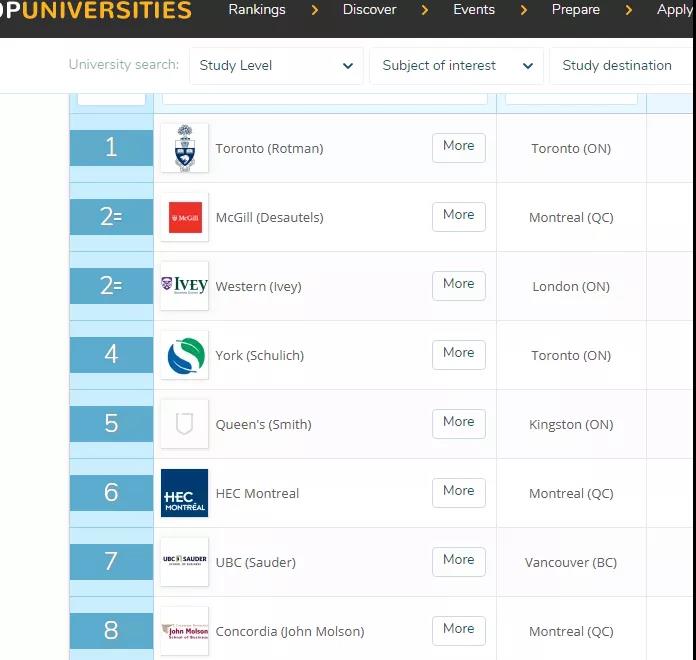Screen dimensions: 696x660
Task: Open More for HEC Montreal
Action: (x=459, y=493)
